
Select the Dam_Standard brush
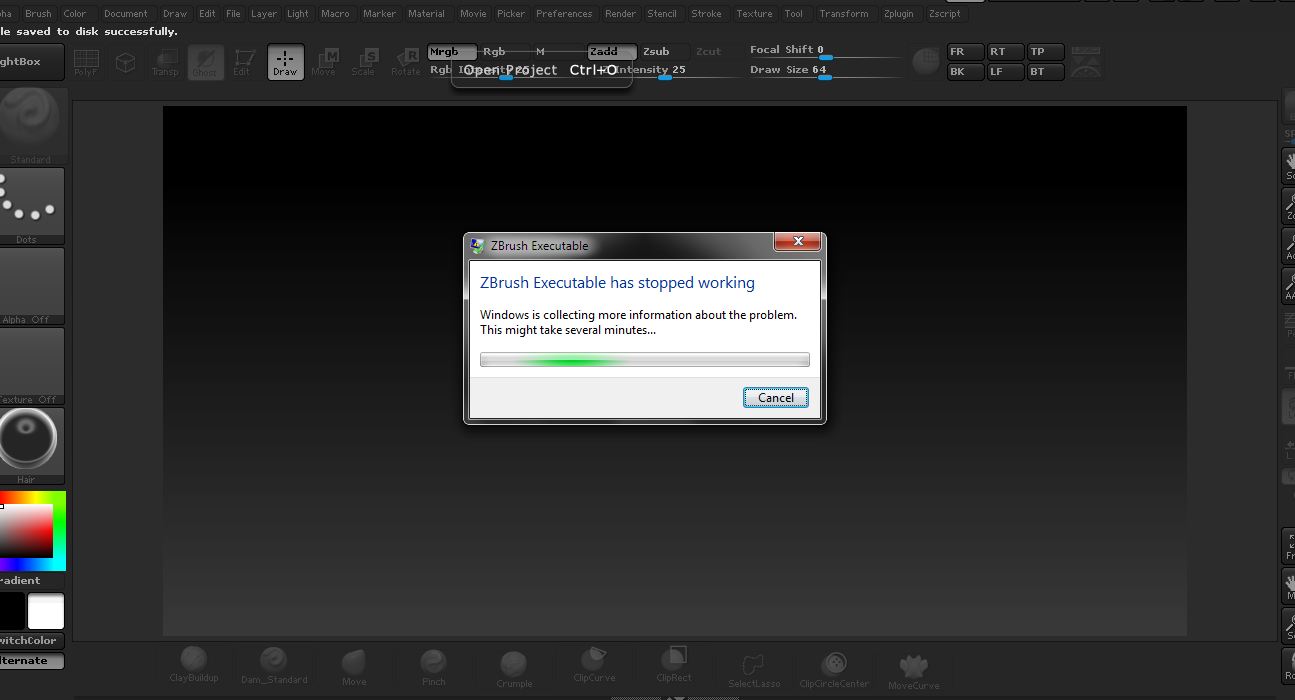[x=274, y=665]
